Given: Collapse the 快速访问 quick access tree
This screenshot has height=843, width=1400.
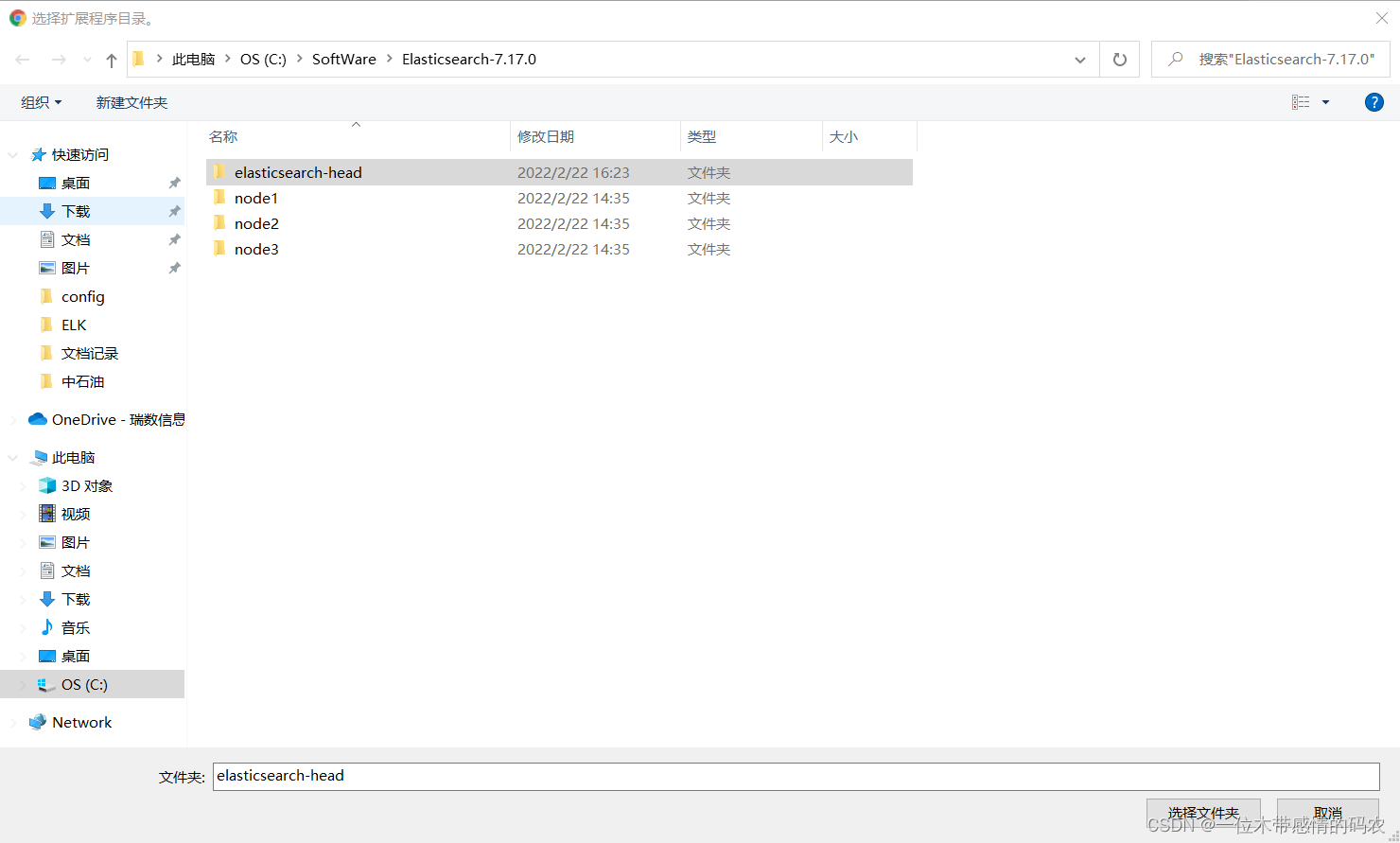Looking at the screenshot, I should click(13, 155).
